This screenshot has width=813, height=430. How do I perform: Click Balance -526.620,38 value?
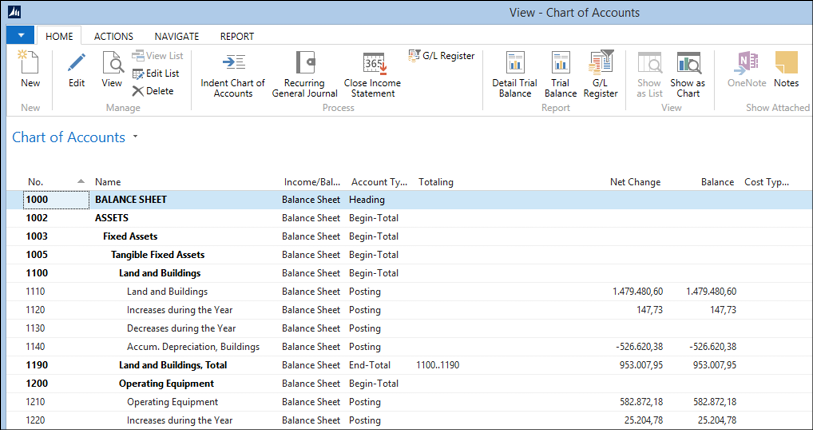point(713,347)
